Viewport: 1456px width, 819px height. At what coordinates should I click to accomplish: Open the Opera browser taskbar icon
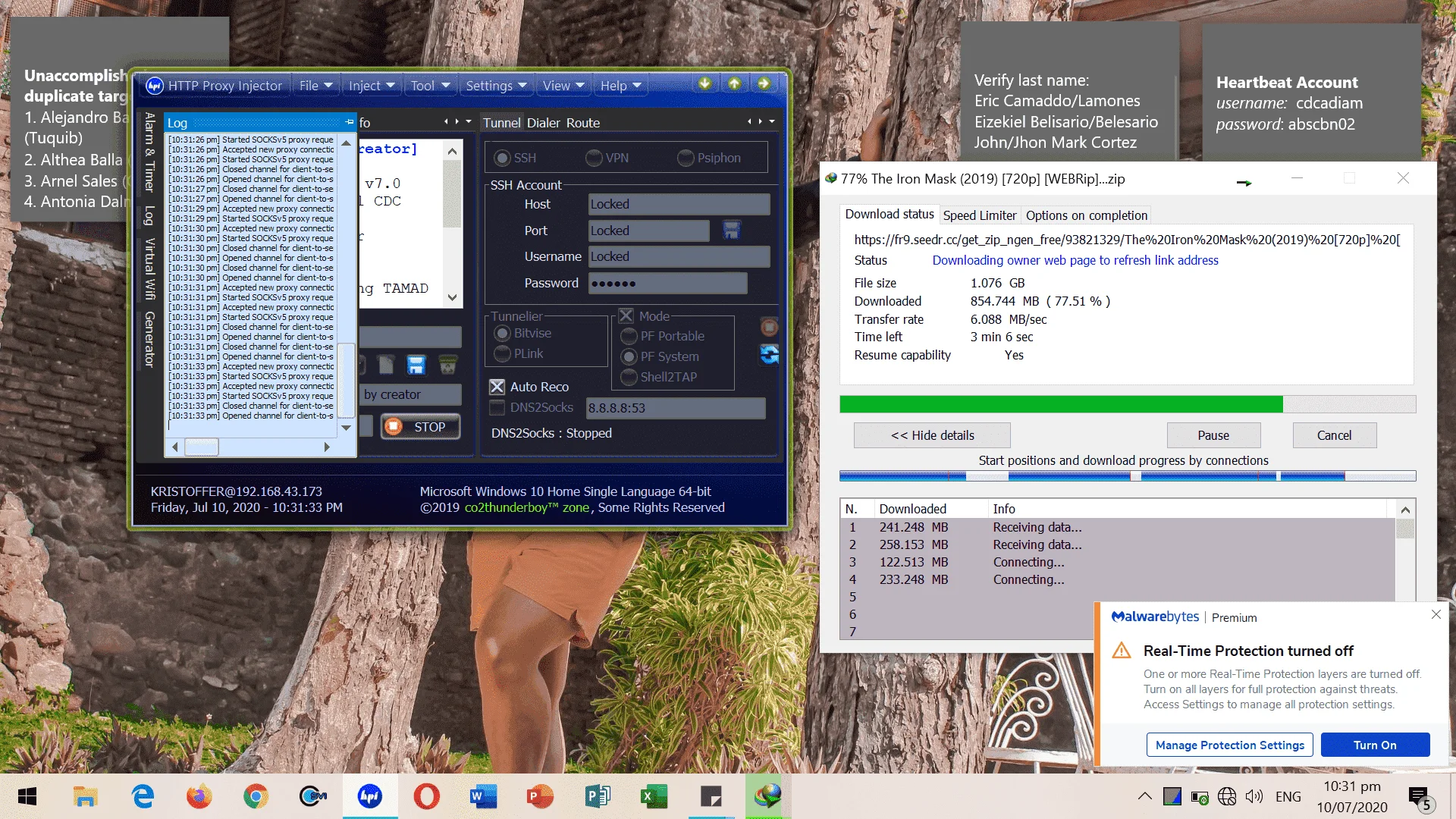pos(426,796)
